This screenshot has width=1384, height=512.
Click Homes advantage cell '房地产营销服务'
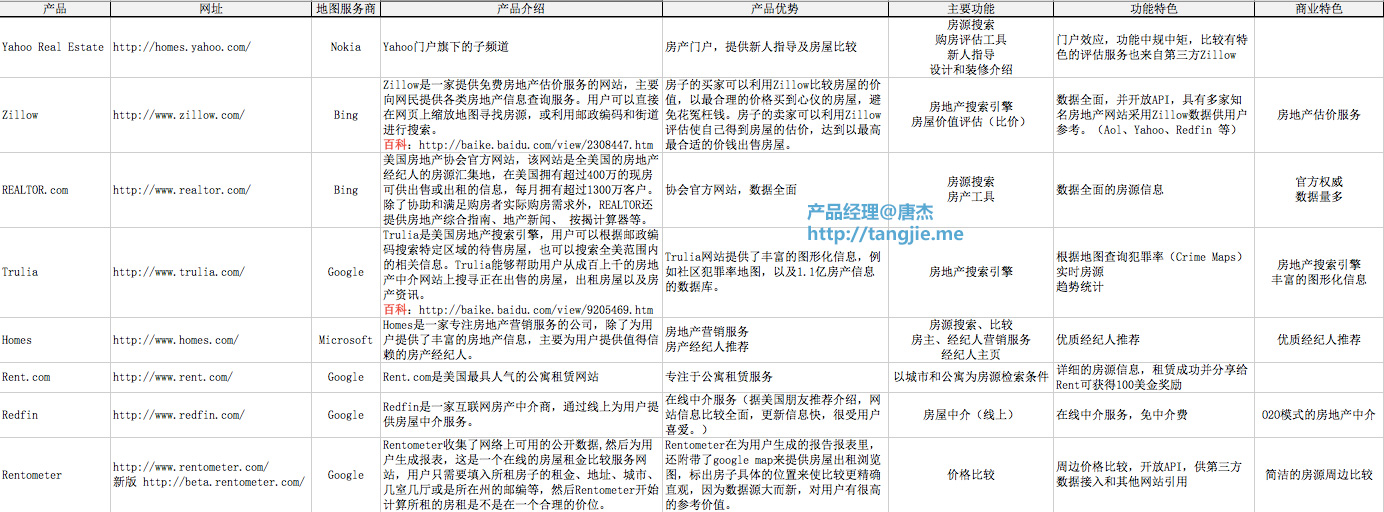pyautogui.click(x=775, y=340)
